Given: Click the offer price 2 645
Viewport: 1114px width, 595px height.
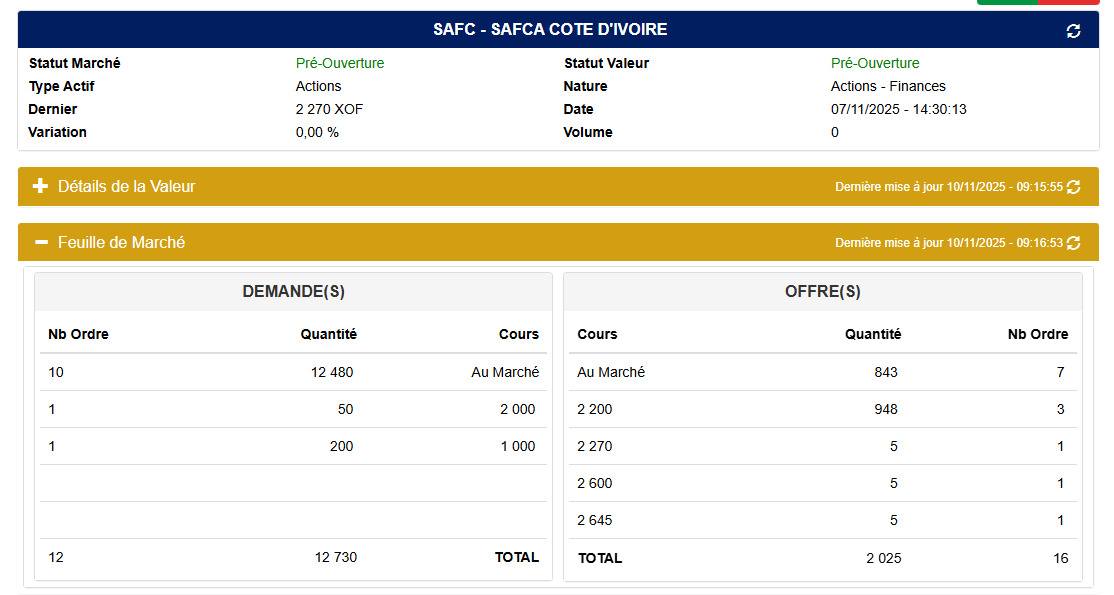Looking at the screenshot, I should [595, 520].
